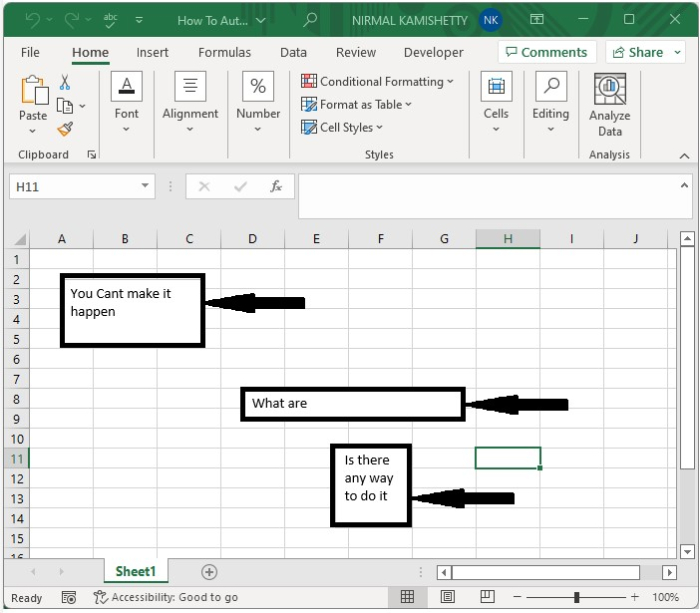Screen dimensions: 700x613
Task: Open the File menu
Action: (x=30, y=52)
